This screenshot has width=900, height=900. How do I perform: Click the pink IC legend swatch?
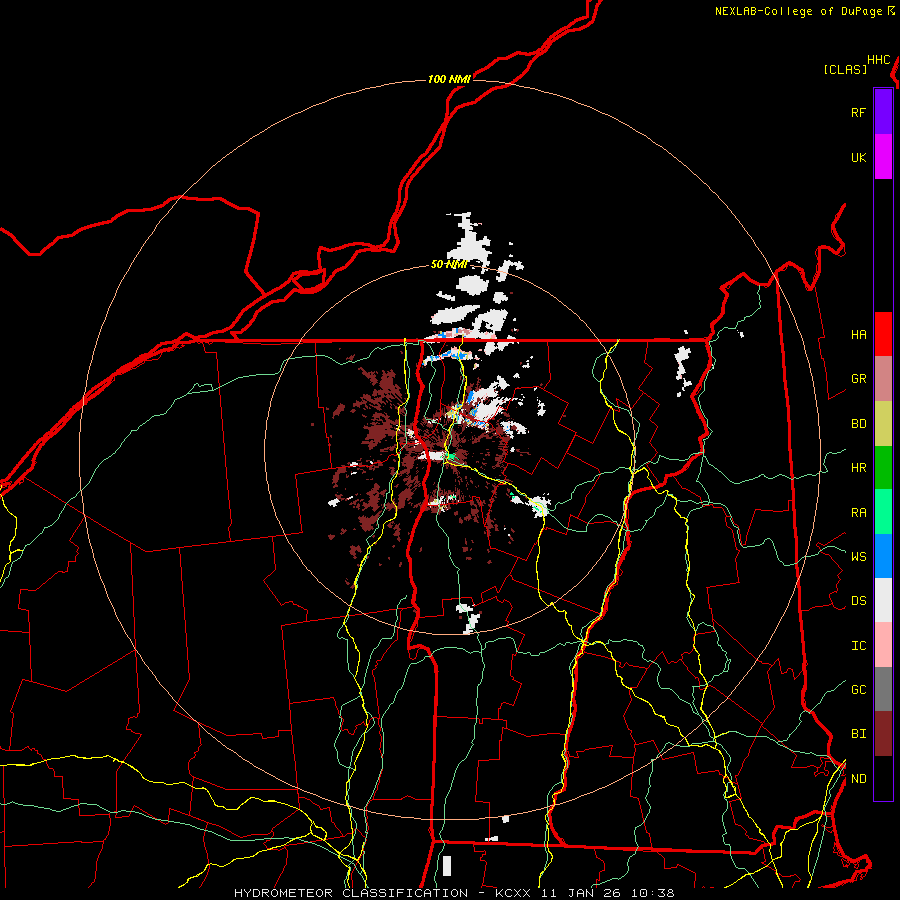coord(883,645)
